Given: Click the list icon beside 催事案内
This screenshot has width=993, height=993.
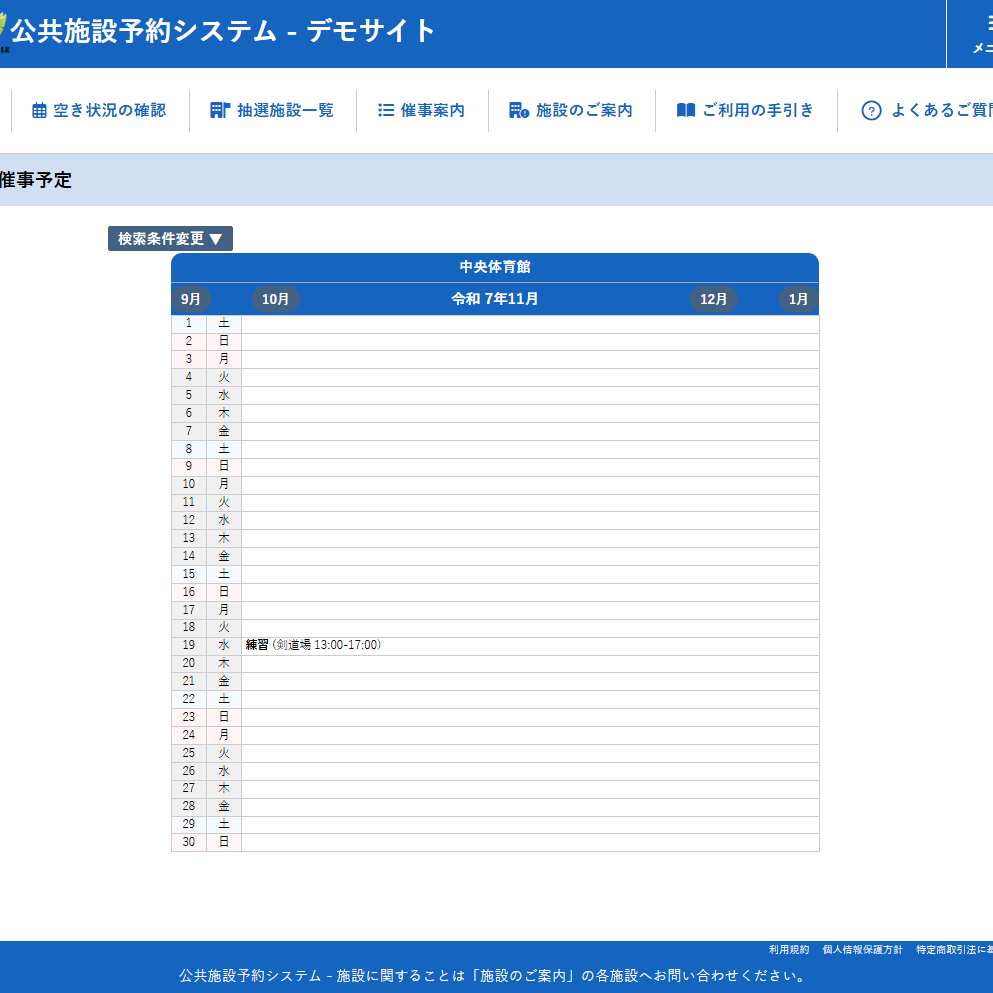Looking at the screenshot, I should (386, 110).
